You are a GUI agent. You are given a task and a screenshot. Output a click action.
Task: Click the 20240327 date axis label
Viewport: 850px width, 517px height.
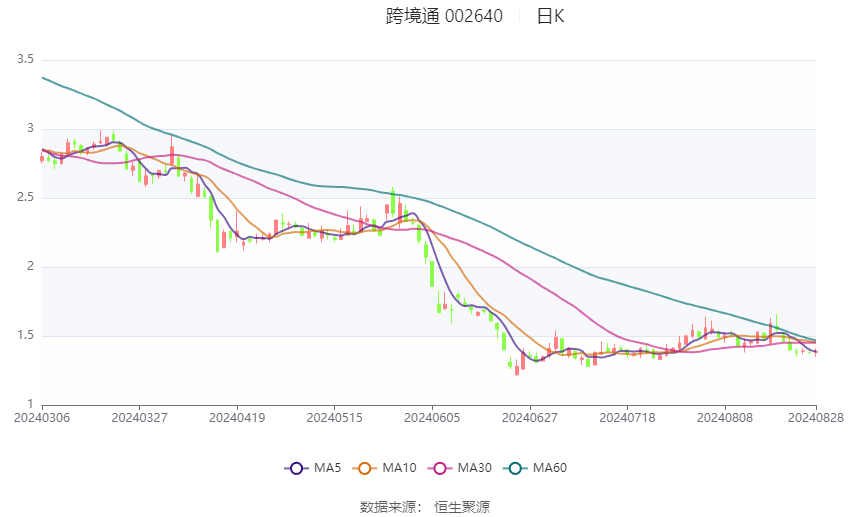pos(139,418)
